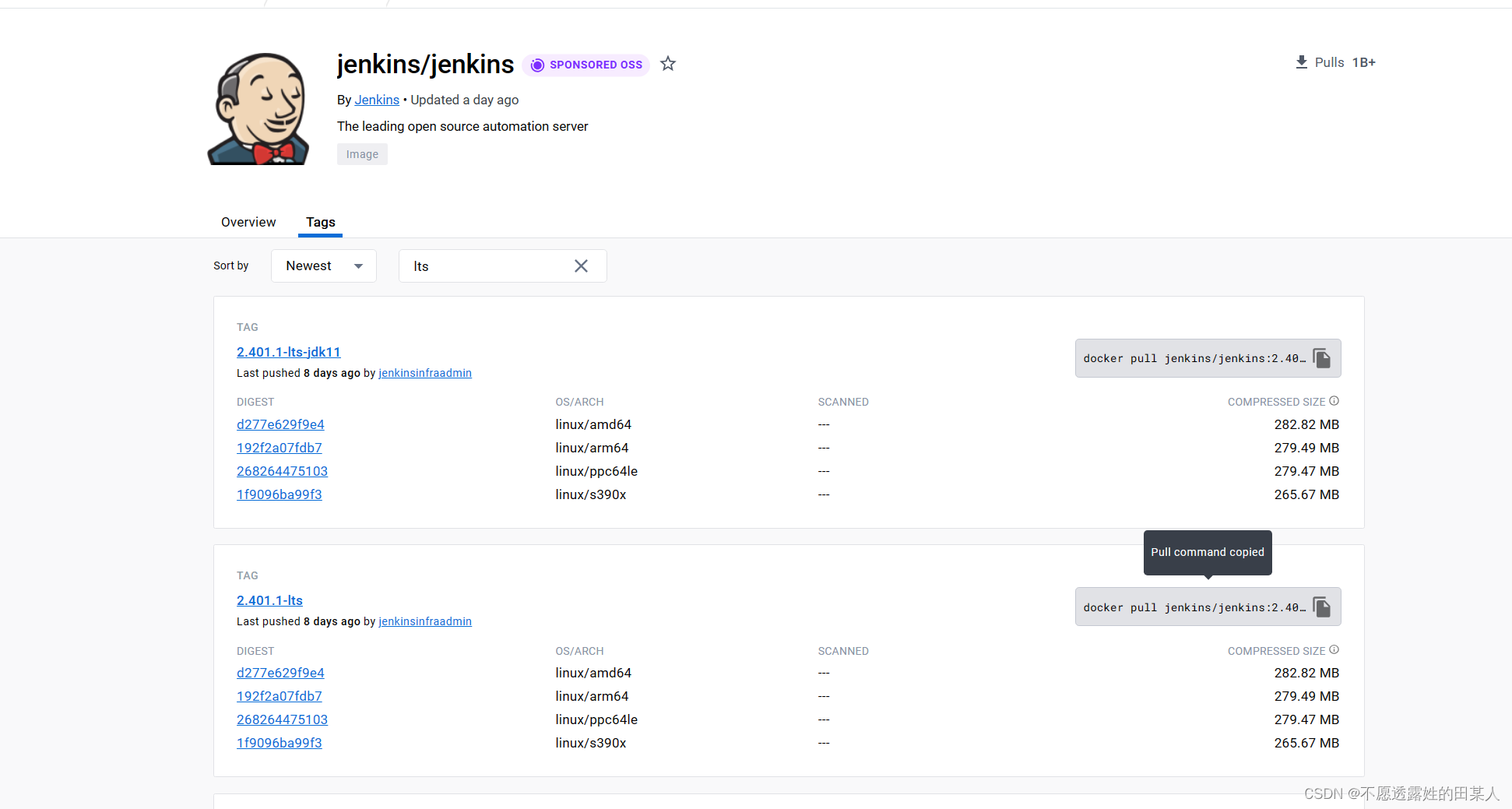Clear the lts tag filter
This screenshot has width=1512, height=809.
click(581, 266)
